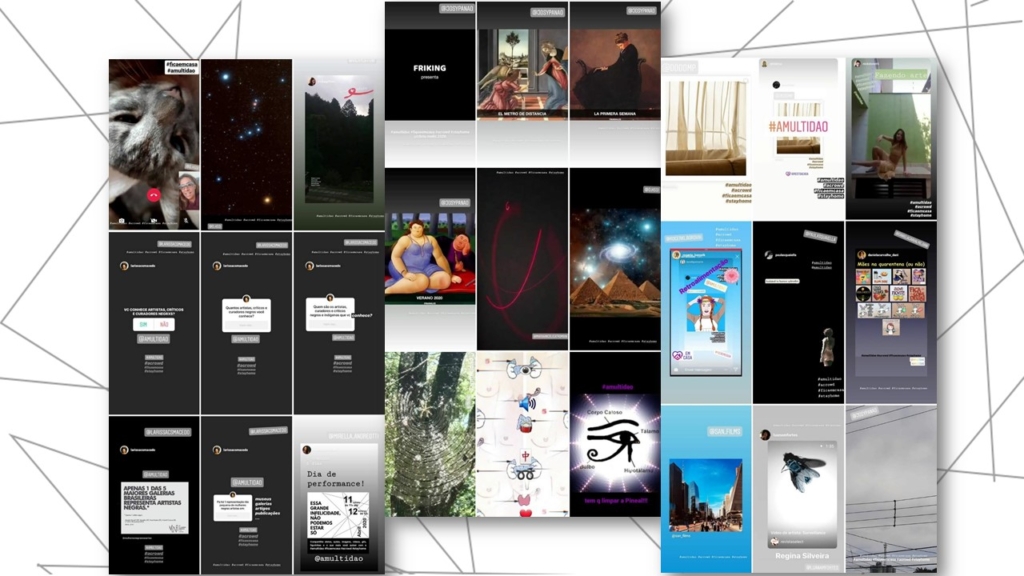Open the painting of the woman in black
This screenshot has height=576, width=1024.
coord(615,70)
